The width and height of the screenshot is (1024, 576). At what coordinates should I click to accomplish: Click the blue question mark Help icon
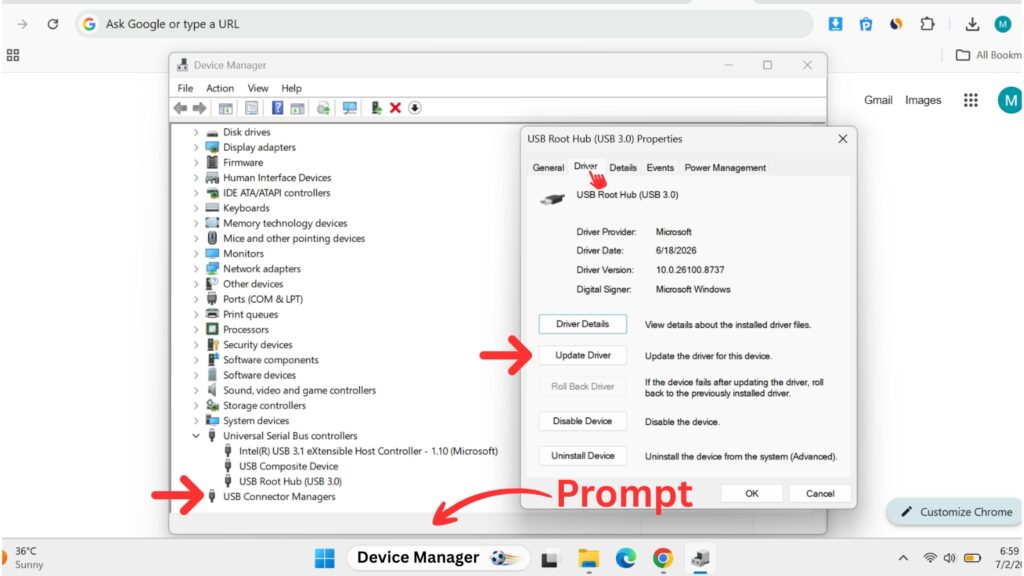[x=277, y=108]
